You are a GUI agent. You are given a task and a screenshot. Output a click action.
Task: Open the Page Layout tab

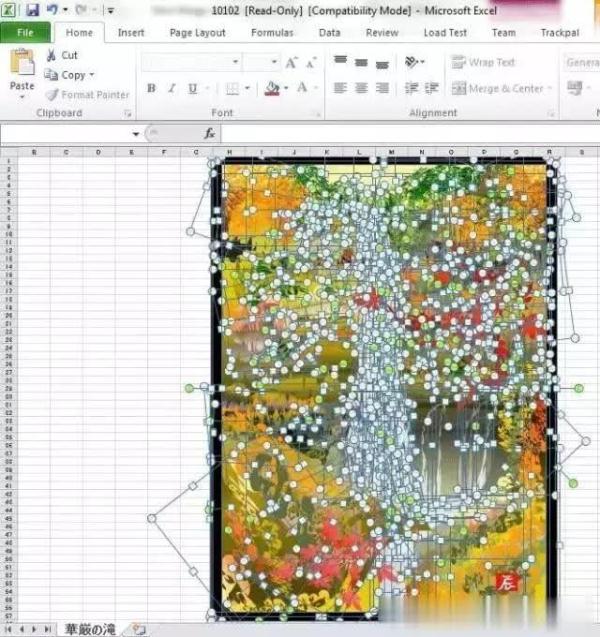tap(197, 32)
